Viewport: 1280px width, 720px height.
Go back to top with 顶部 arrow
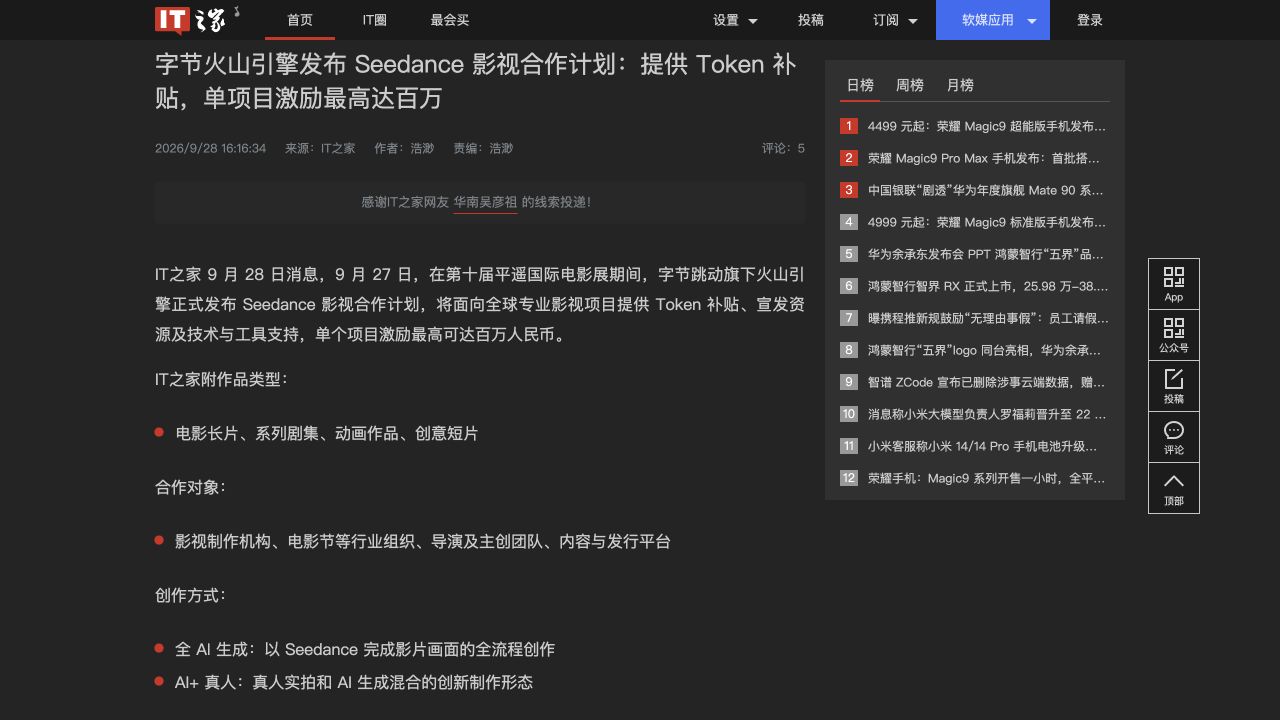[x=1174, y=488]
